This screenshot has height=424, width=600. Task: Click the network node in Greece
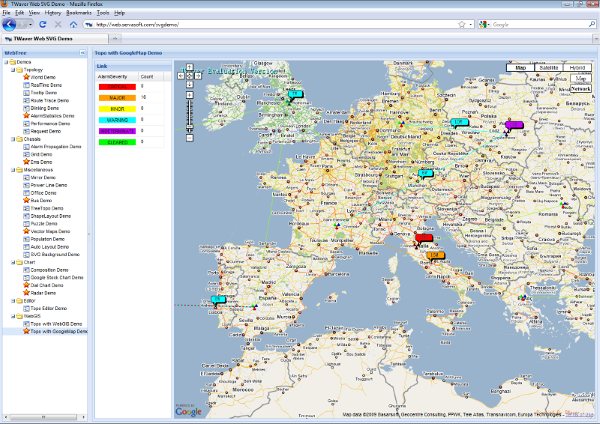tap(522, 297)
